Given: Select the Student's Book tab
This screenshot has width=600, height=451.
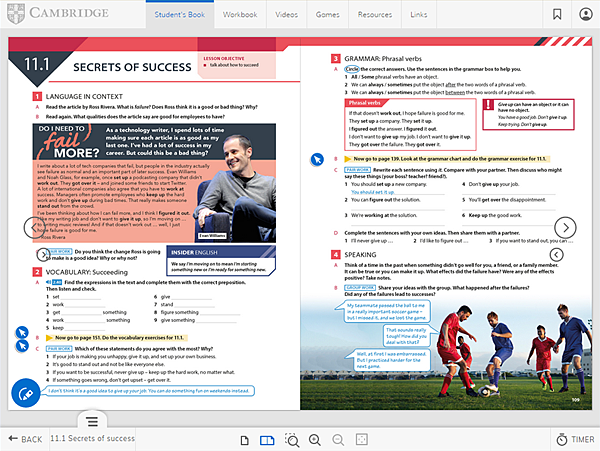Looking at the screenshot, I should (x=179, y=15).
